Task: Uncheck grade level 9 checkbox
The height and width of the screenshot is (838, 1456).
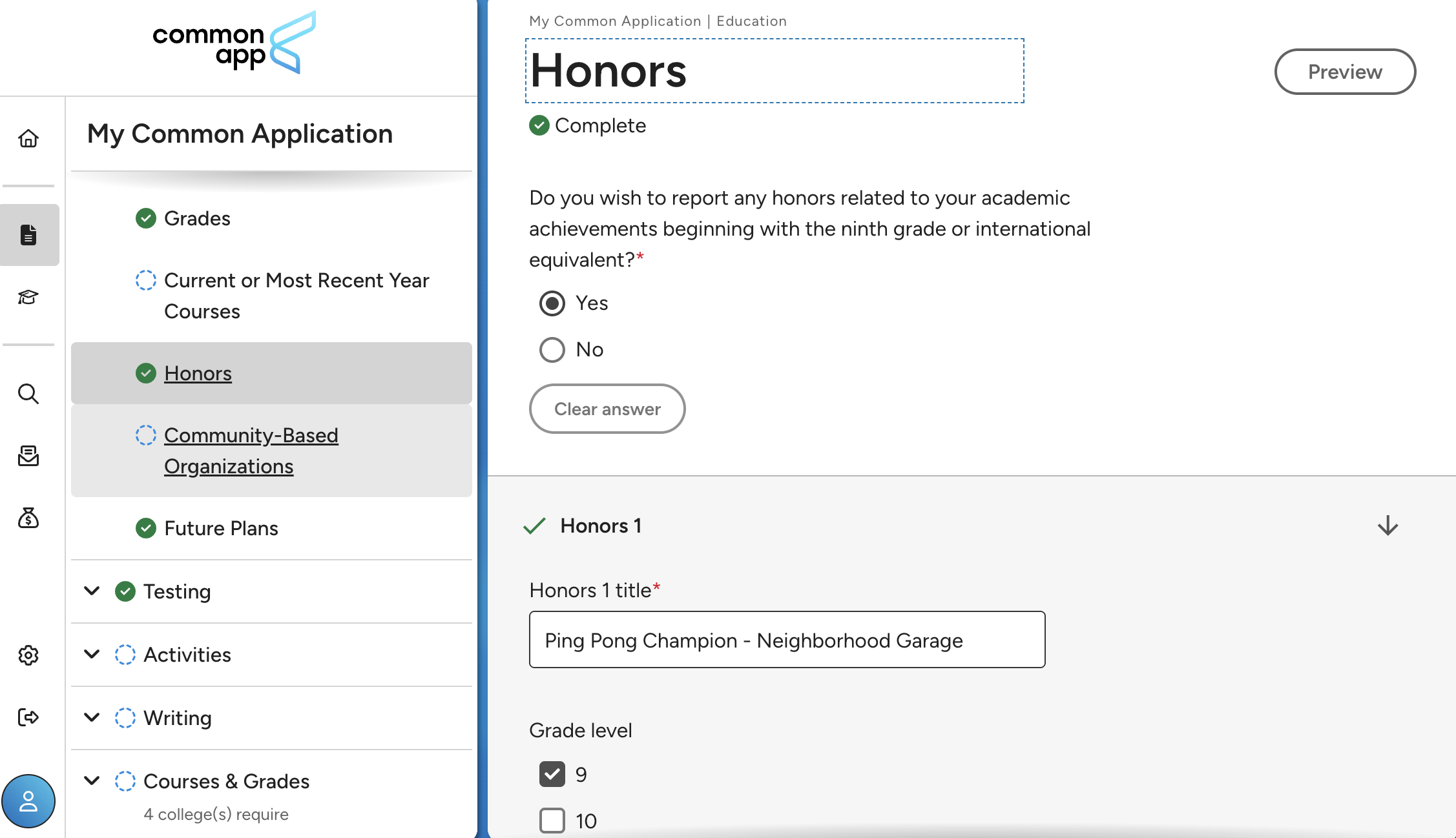Action: (551, 774)
